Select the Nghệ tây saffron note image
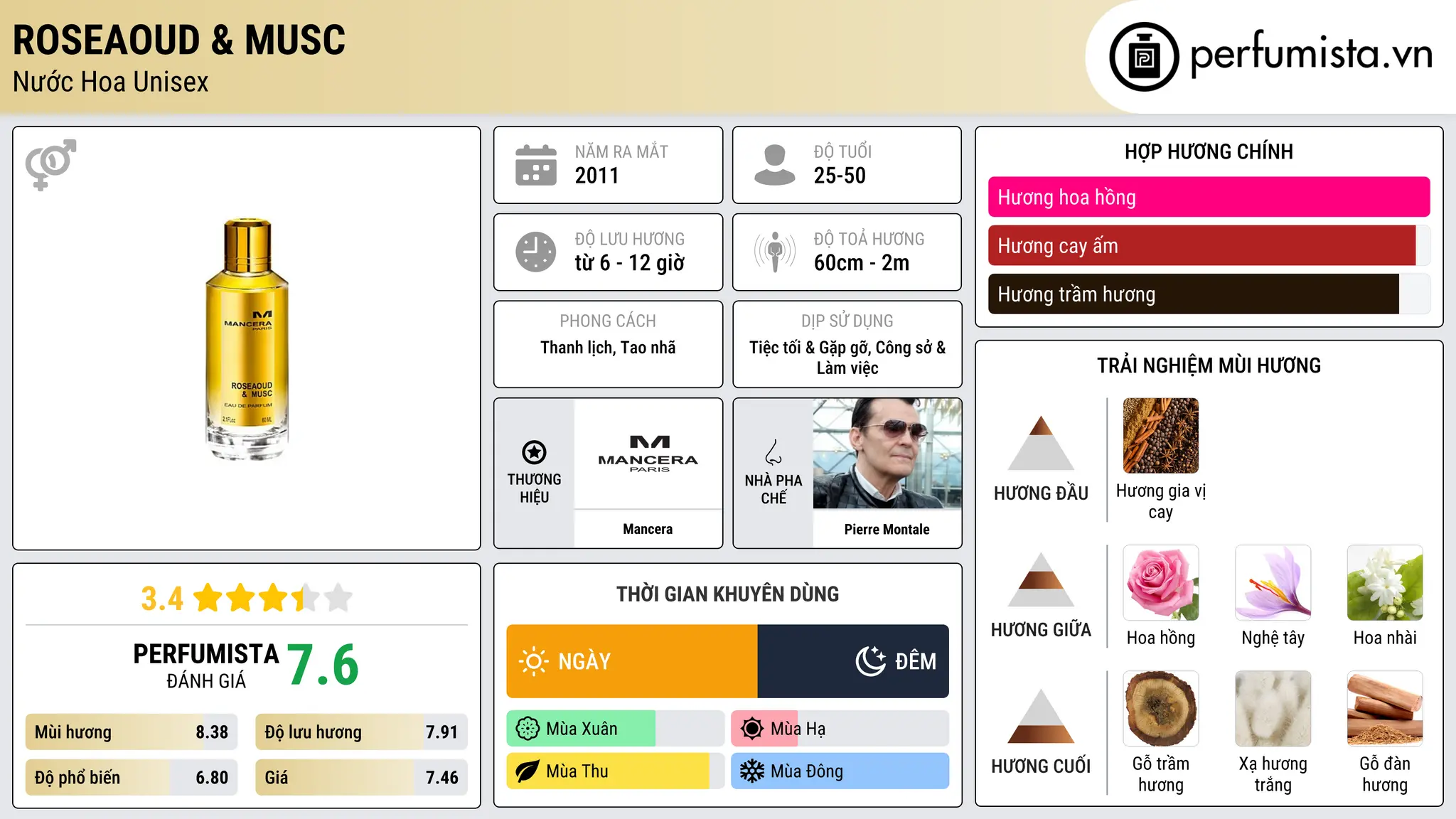Screen dimensions: 1456x819 click(1273, 583)
